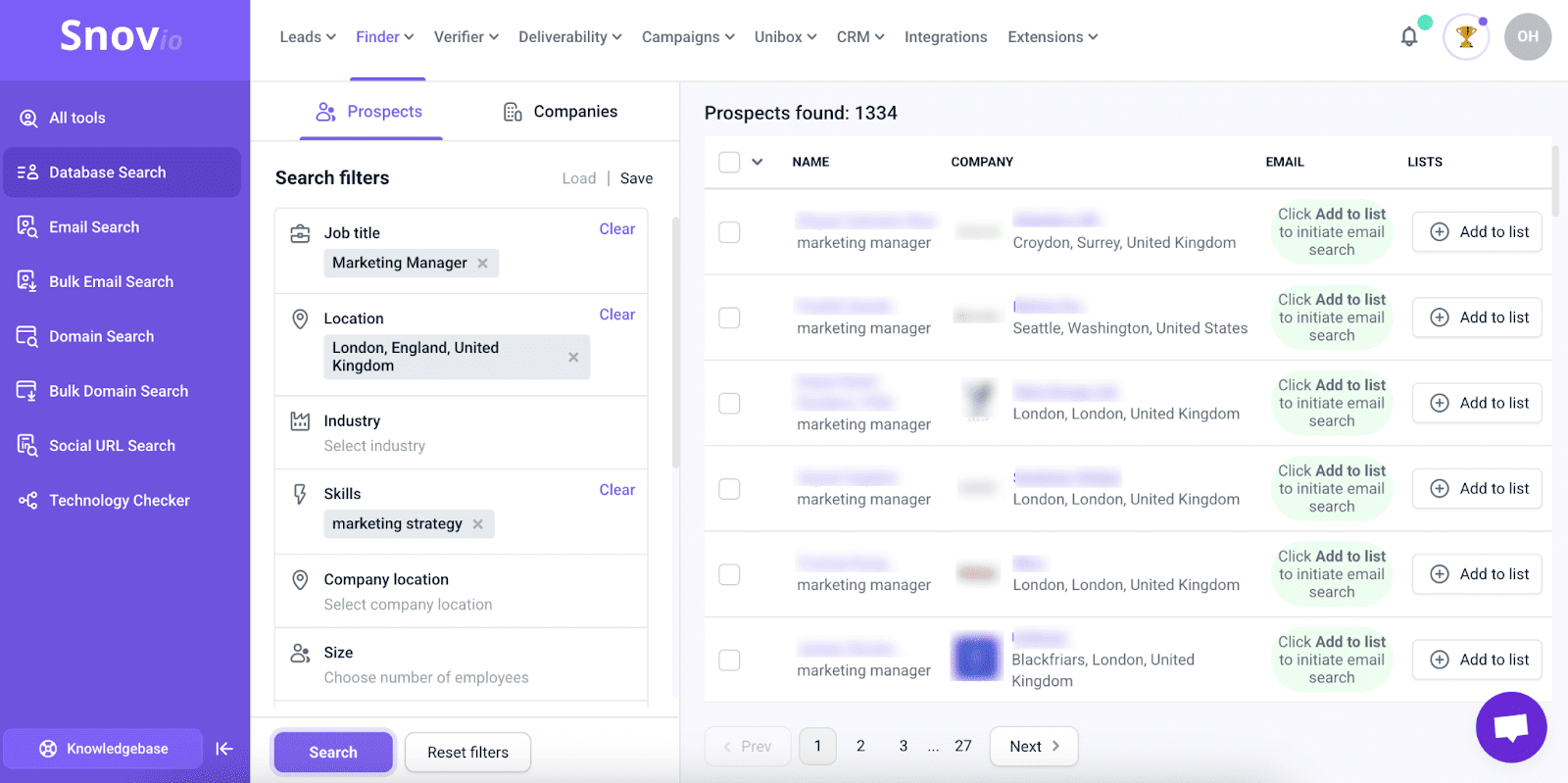Click the Snov.io logo
1568x783 pixels.
tap(121, 37)
